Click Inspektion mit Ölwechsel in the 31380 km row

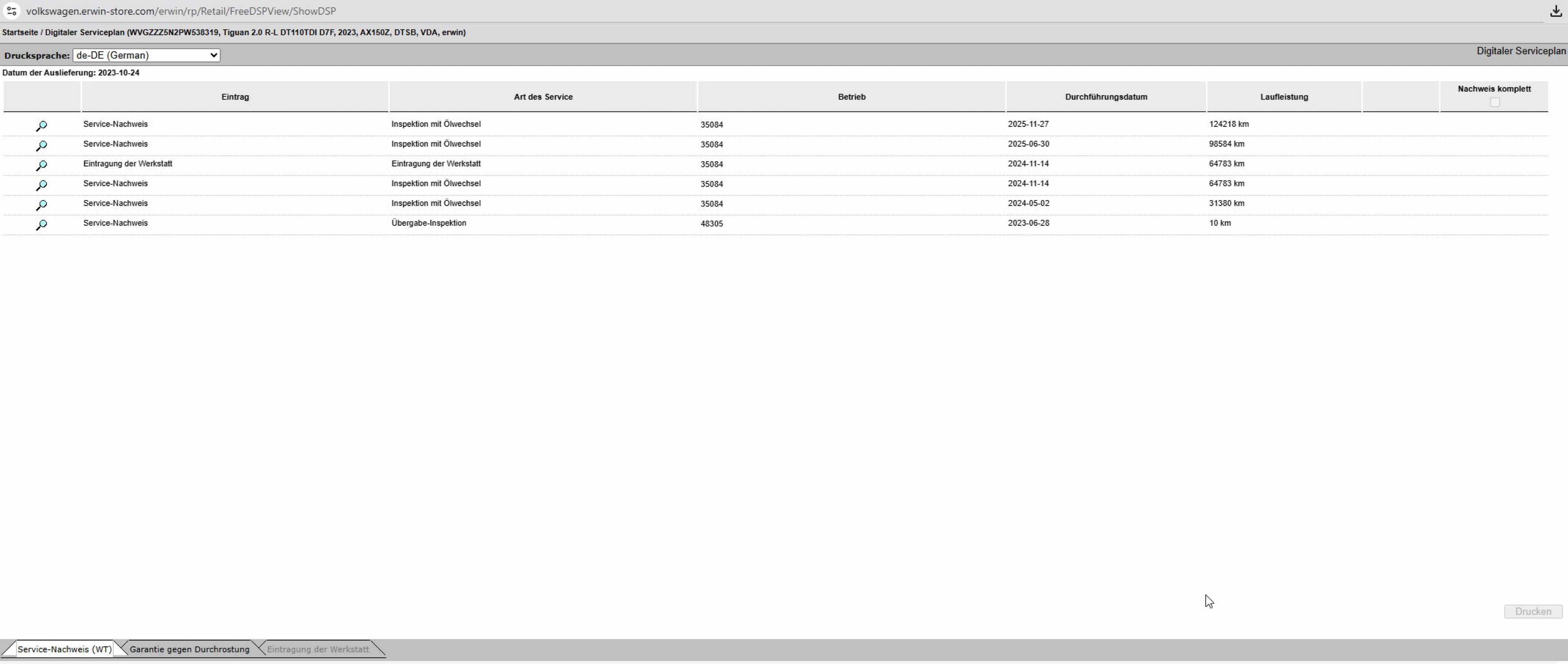pos(436,203)
